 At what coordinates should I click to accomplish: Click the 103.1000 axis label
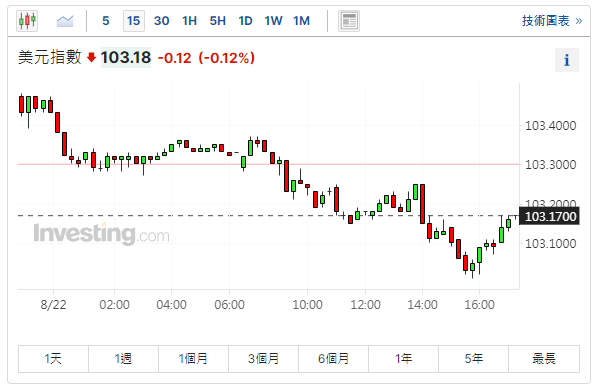(550, 244)
